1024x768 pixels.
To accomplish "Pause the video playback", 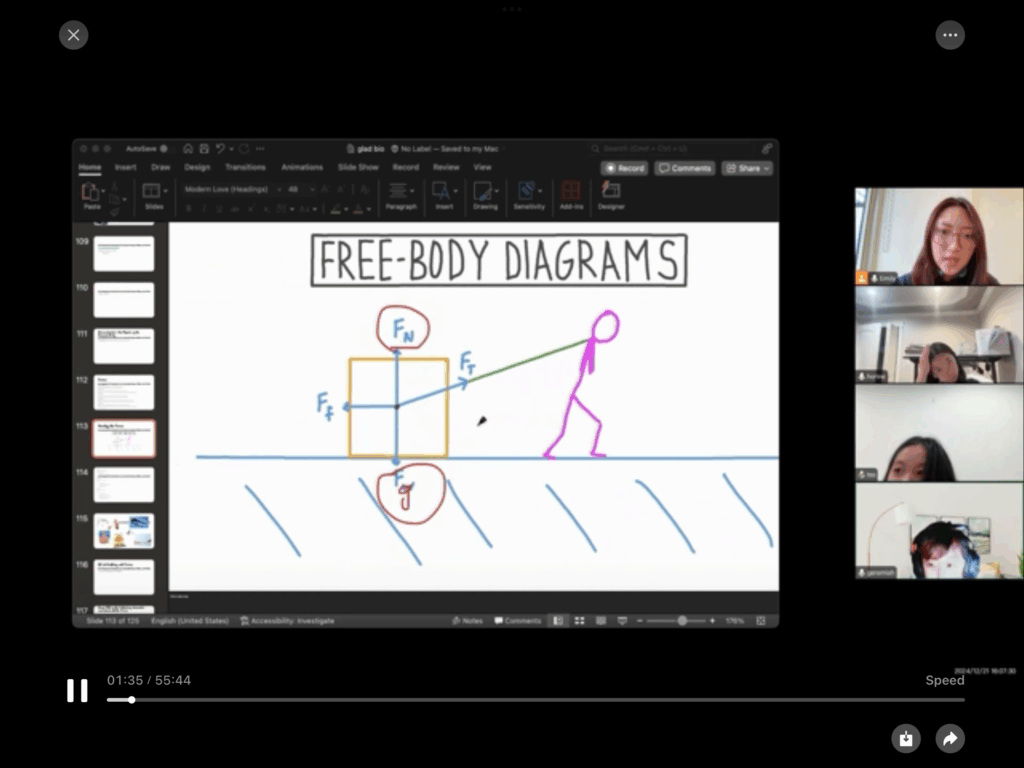I will click(x=77, y=691).
